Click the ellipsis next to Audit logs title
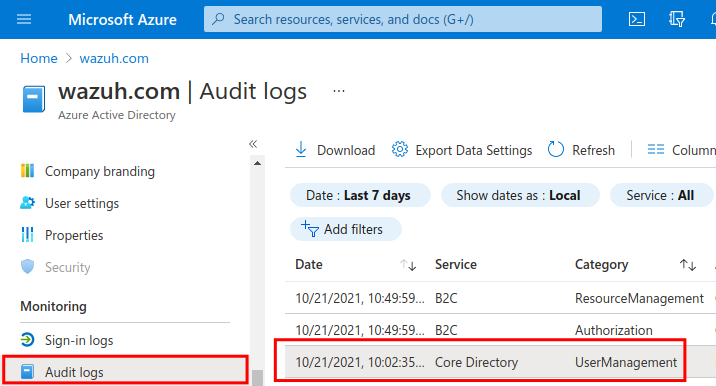The width and height of the screenshot is (716, 386). pos(339,91)
